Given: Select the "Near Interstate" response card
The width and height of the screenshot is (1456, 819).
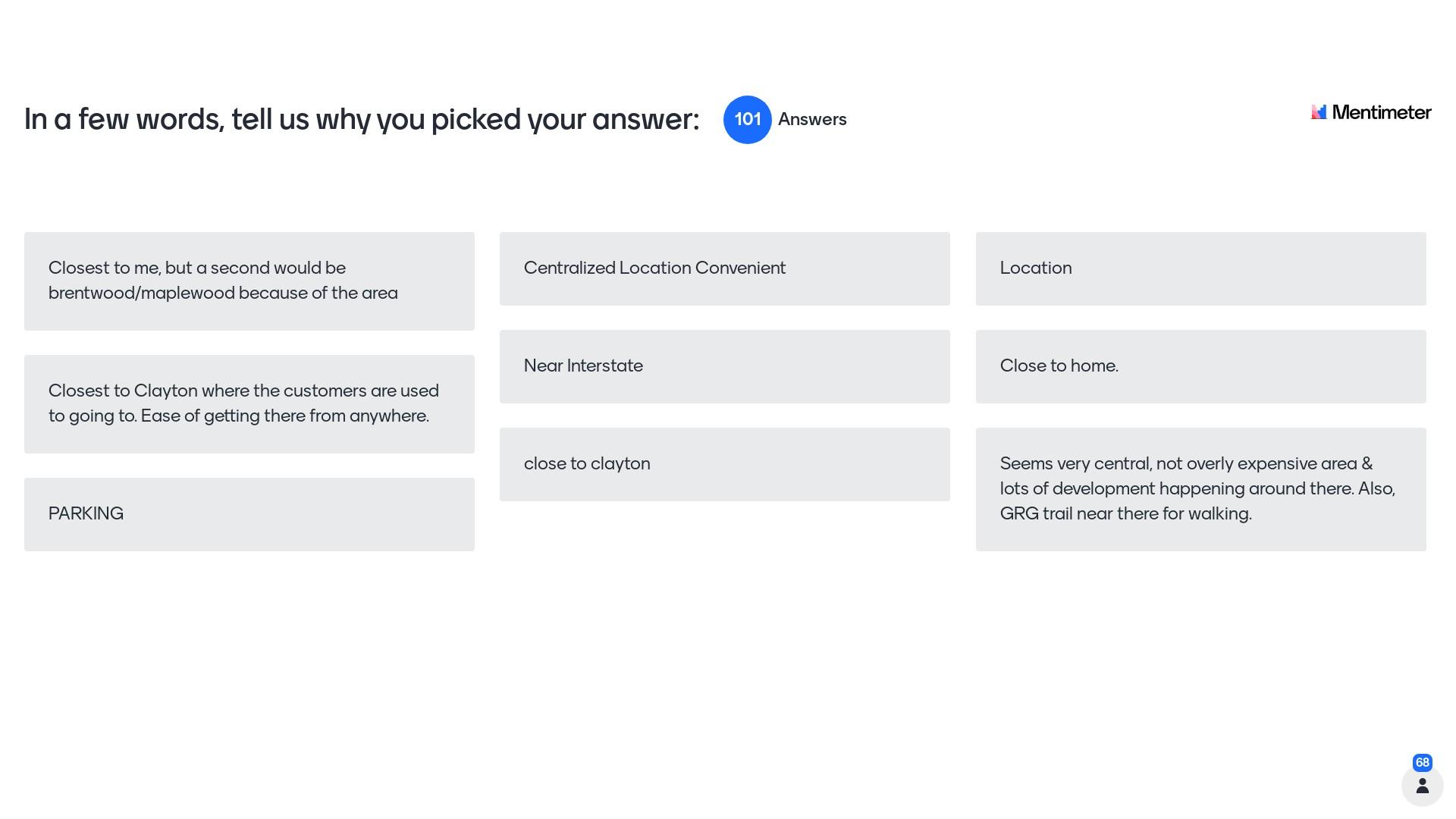Looking at the screenshot, I should pos(724,366).
